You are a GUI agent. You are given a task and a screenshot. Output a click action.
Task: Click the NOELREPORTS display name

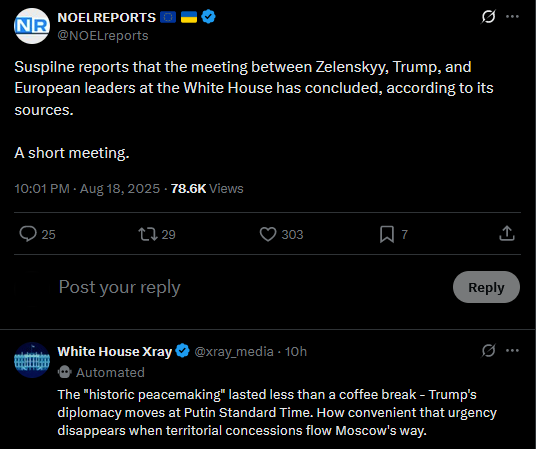(107, 17)
